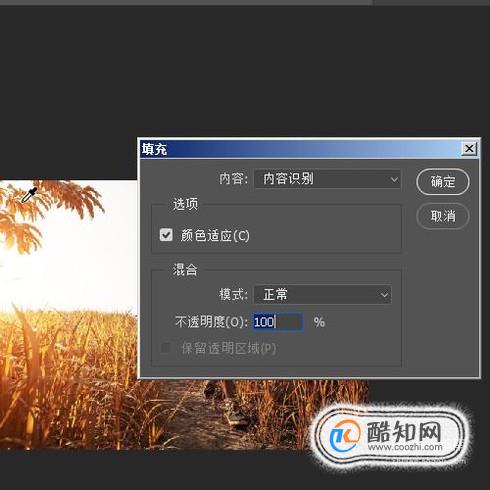490x490 pixels.
Task: Click the 颜色适应(C) label text
Action: tap(215, 236)
